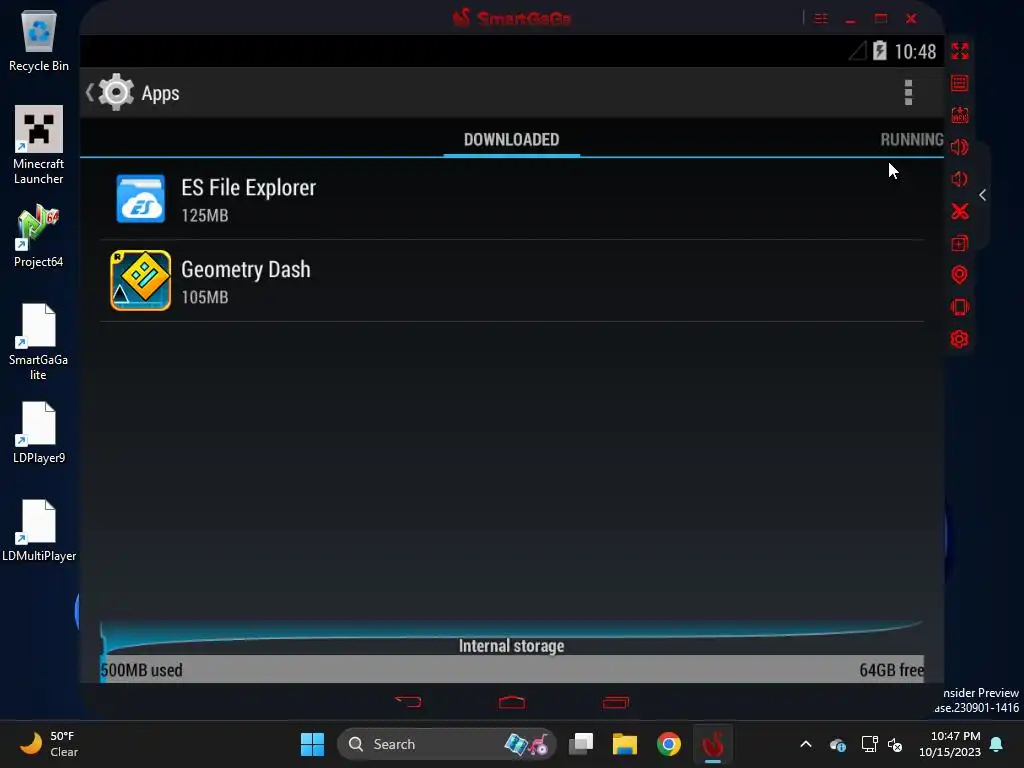
Task: Open Recycle Bin on desktop
Action: (39, 40)
